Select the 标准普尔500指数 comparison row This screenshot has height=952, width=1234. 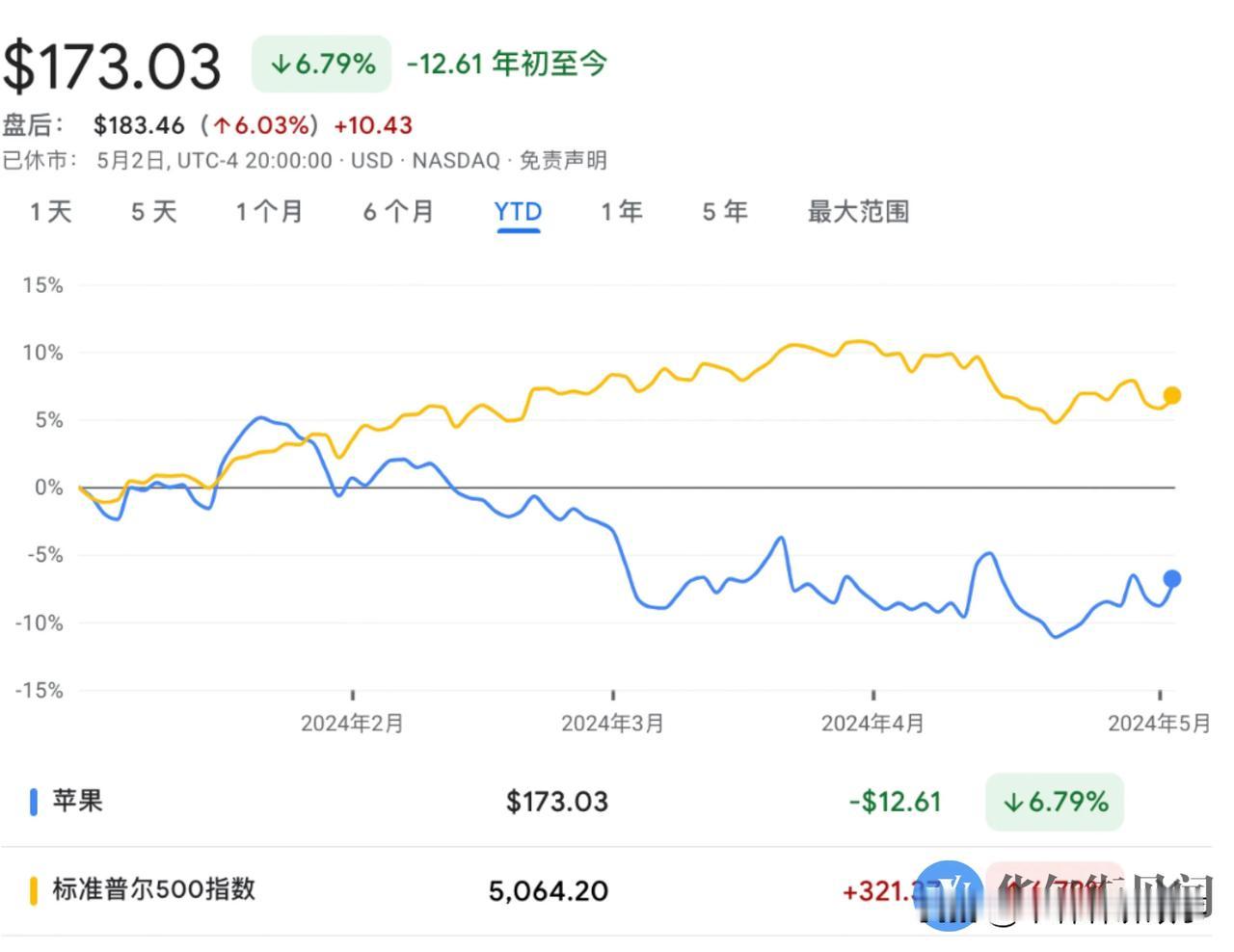607,890
